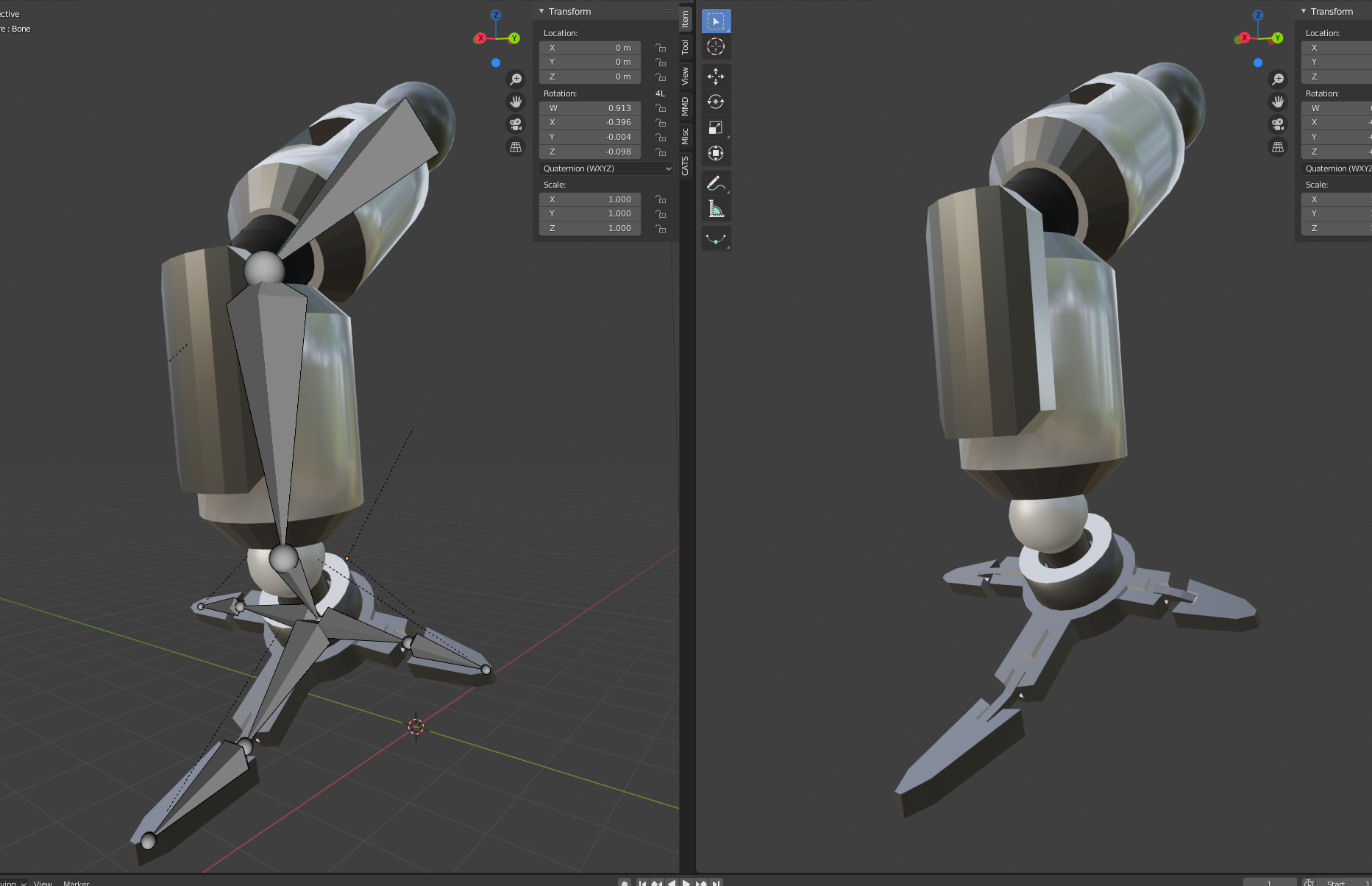The width and height of the screenshot is (1372, 886).
Task: Click Rotation X field showing -0.396
Action: (x=590, y=123)
